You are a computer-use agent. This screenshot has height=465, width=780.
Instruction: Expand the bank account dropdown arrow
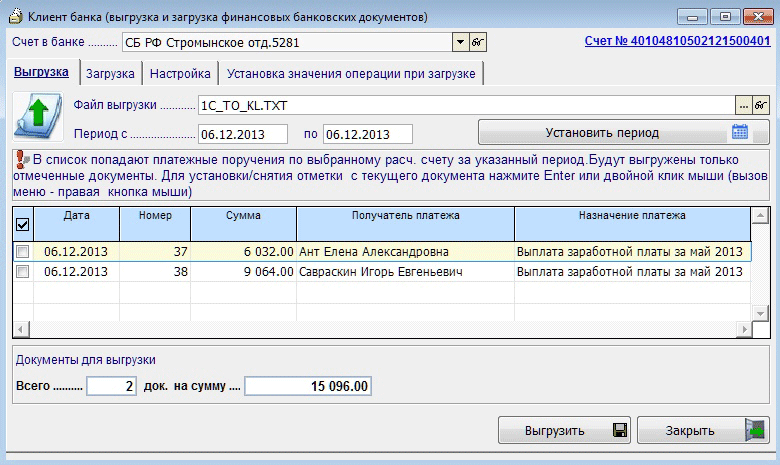point(460,42)
